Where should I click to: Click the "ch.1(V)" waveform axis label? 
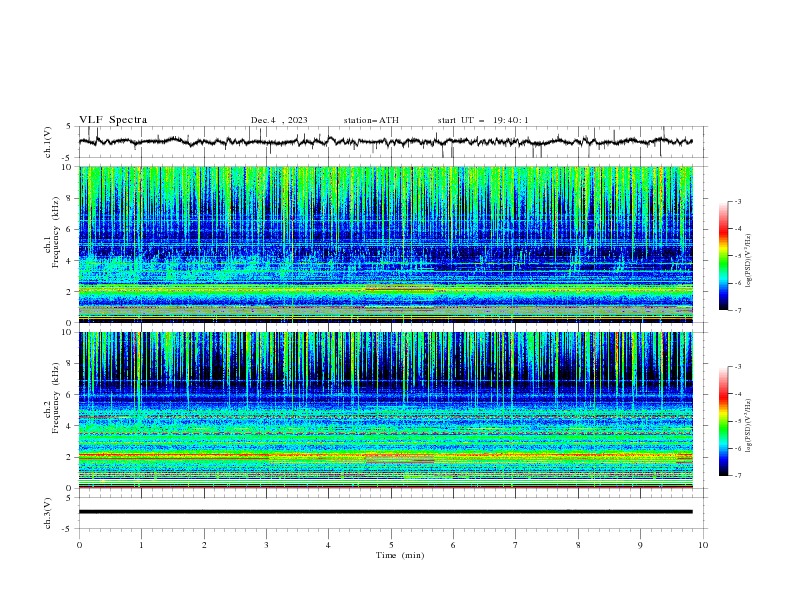(x=48, y=142)
